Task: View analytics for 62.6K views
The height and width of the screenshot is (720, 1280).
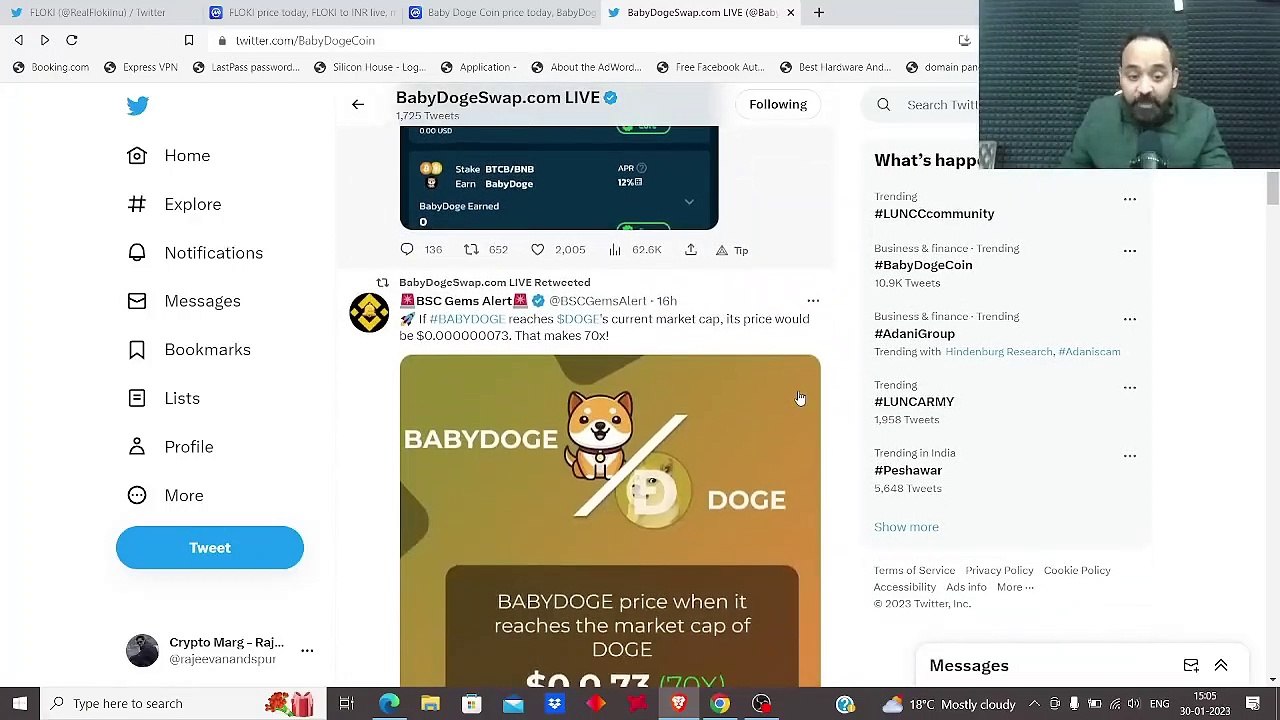Action: (615, 250)
